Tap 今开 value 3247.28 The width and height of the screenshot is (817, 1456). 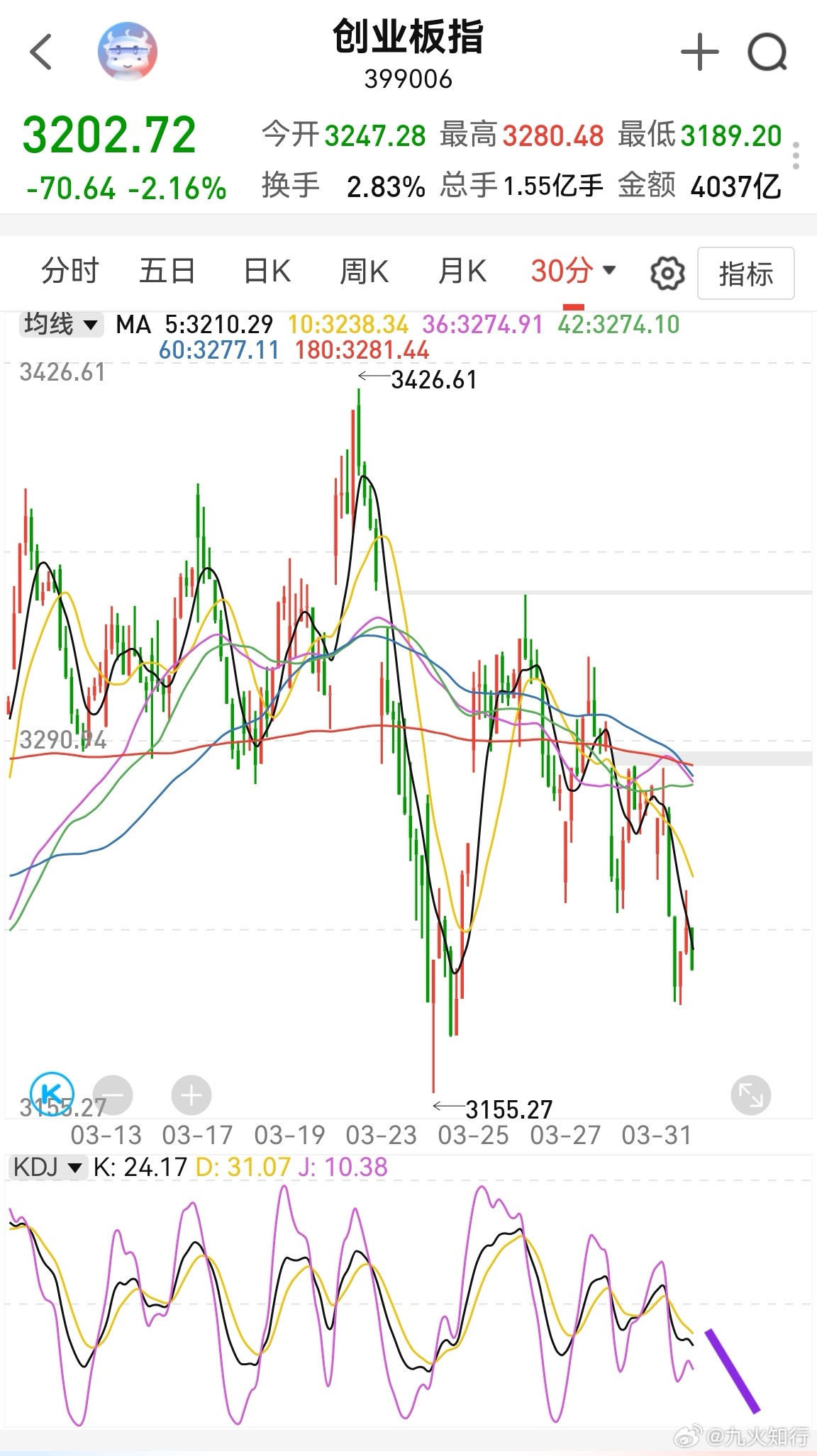(375, 136)
